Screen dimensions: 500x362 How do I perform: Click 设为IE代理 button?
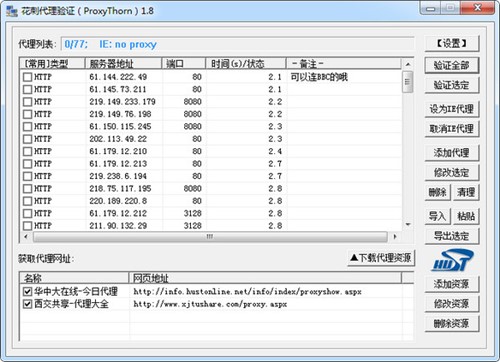(x=452, y=109)
